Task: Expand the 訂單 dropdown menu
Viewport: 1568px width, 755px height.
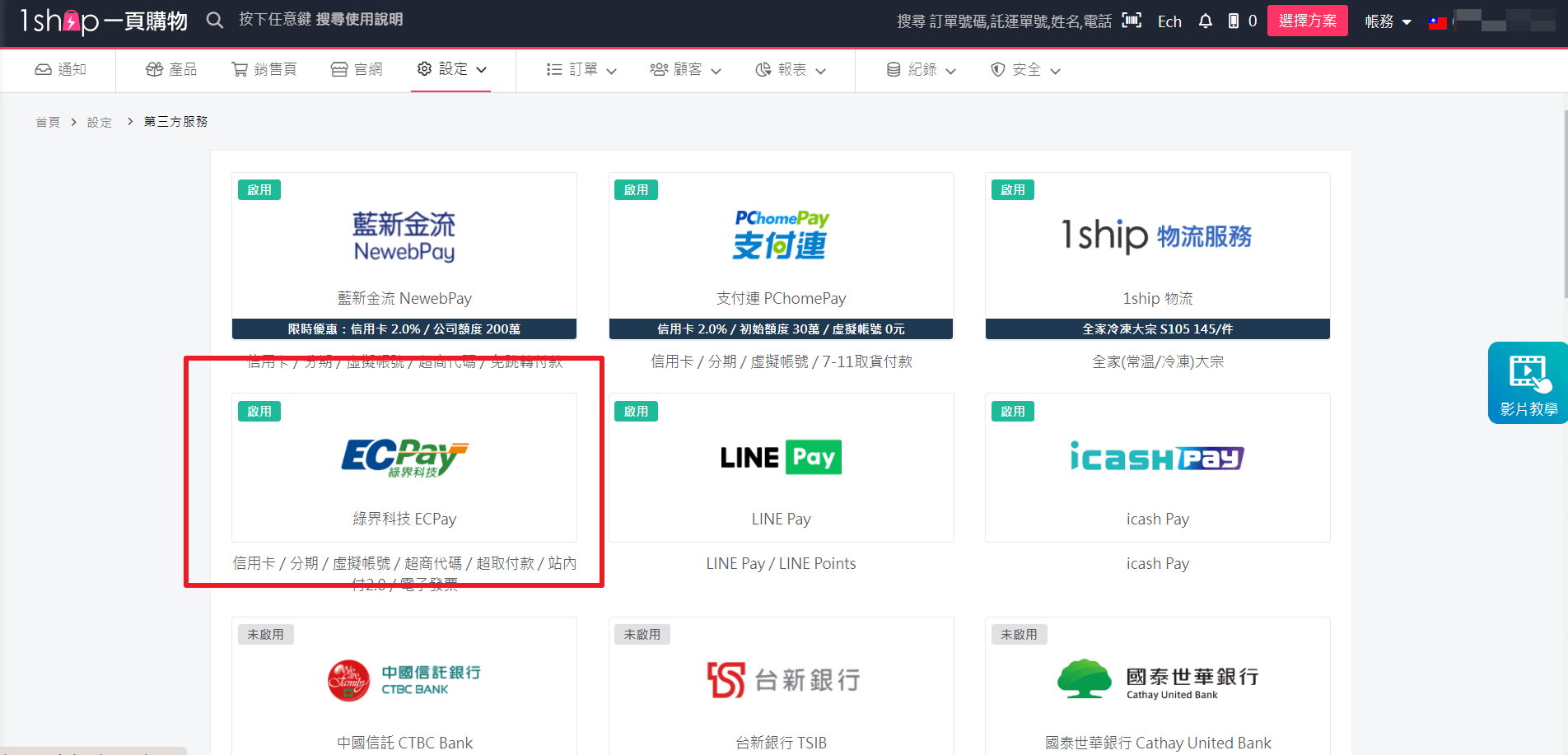Action: (x=581, y=70)
